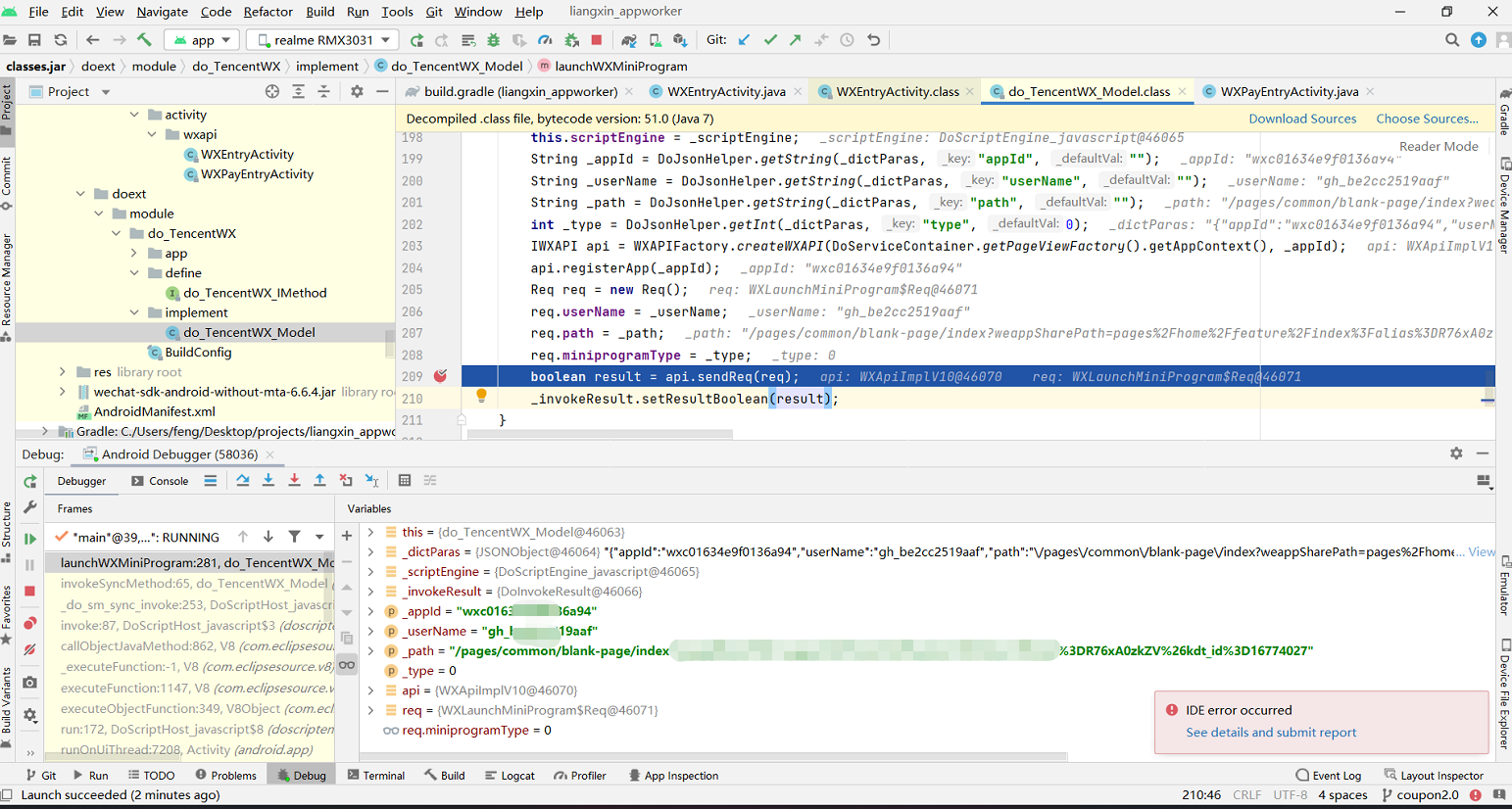Click the Project panel vertical scrollbar
Screen dimensions: 1512x809
tap(389, 343)
